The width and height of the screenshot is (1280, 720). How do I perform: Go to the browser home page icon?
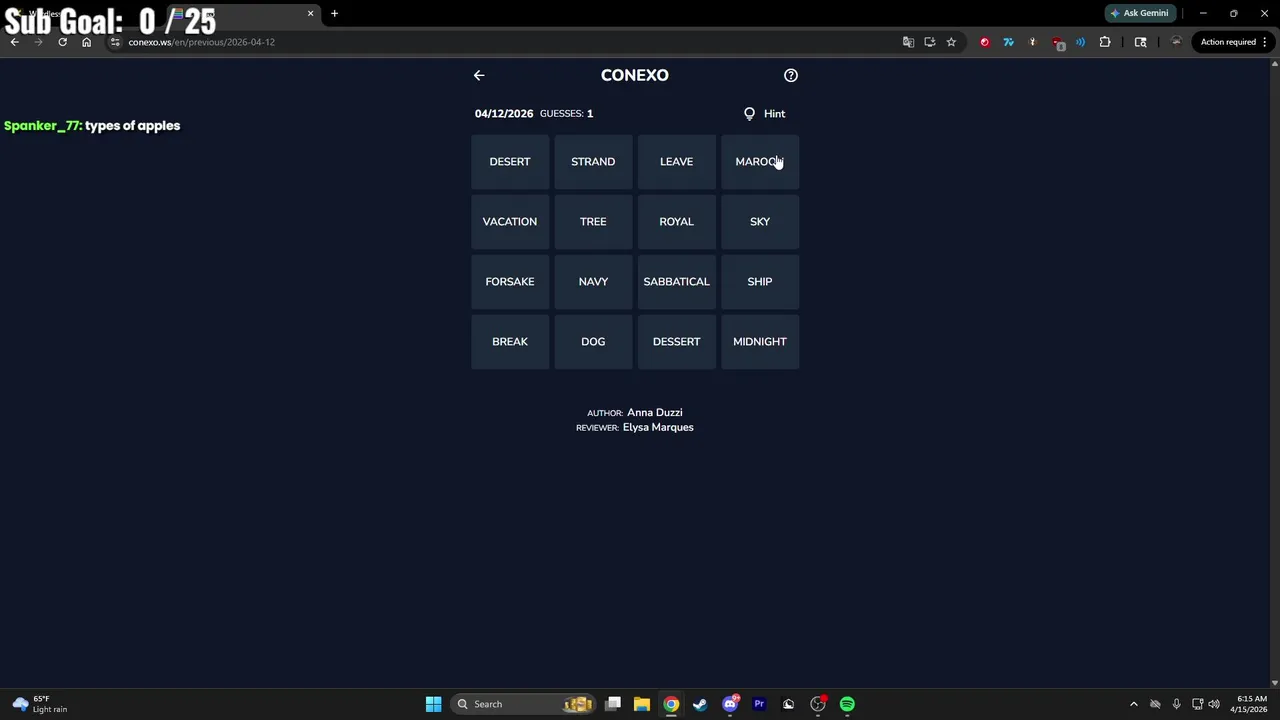(x=86, y=42)
